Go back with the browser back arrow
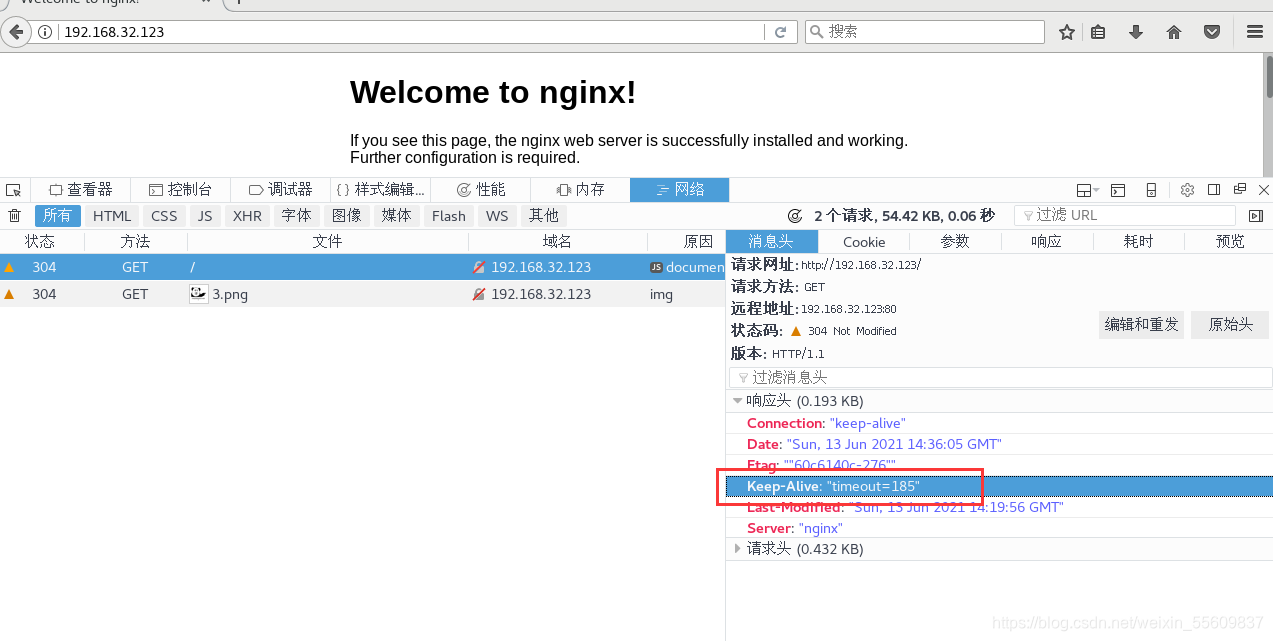This screenshot has width=1273, height=641. pos(15,32)
